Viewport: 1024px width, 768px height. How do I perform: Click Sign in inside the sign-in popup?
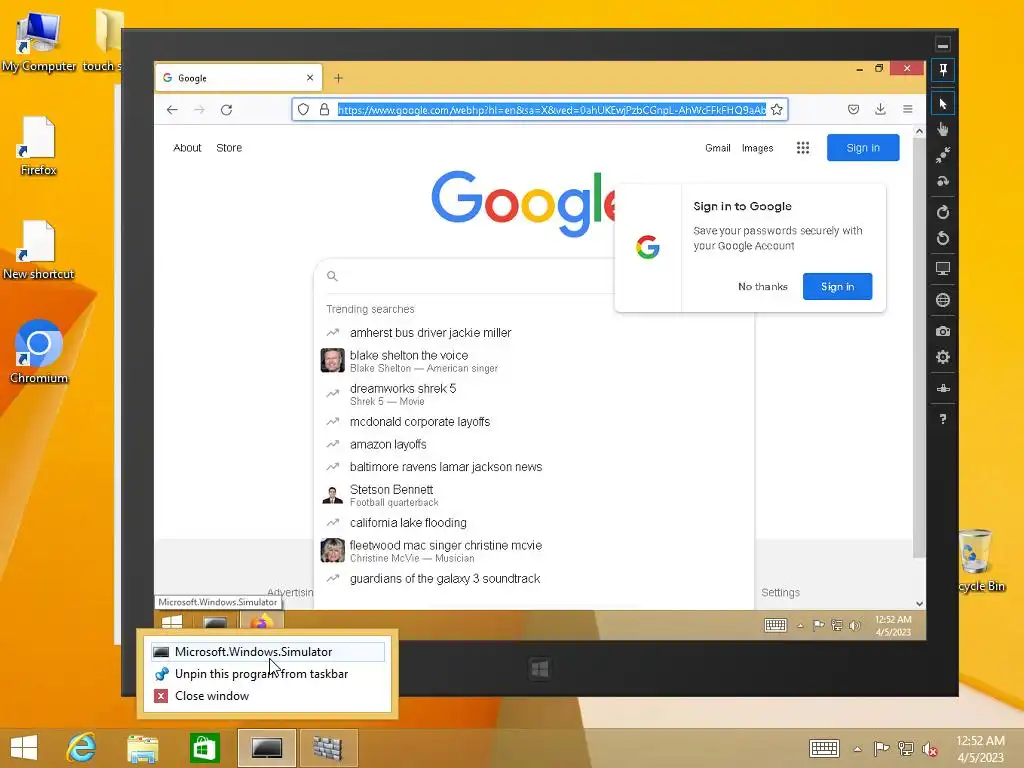837,287
